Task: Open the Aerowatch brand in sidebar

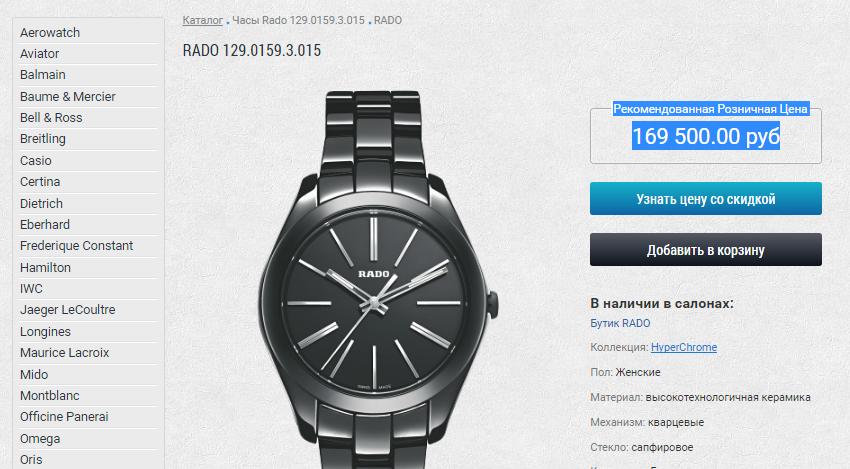Action: [50, 33]
